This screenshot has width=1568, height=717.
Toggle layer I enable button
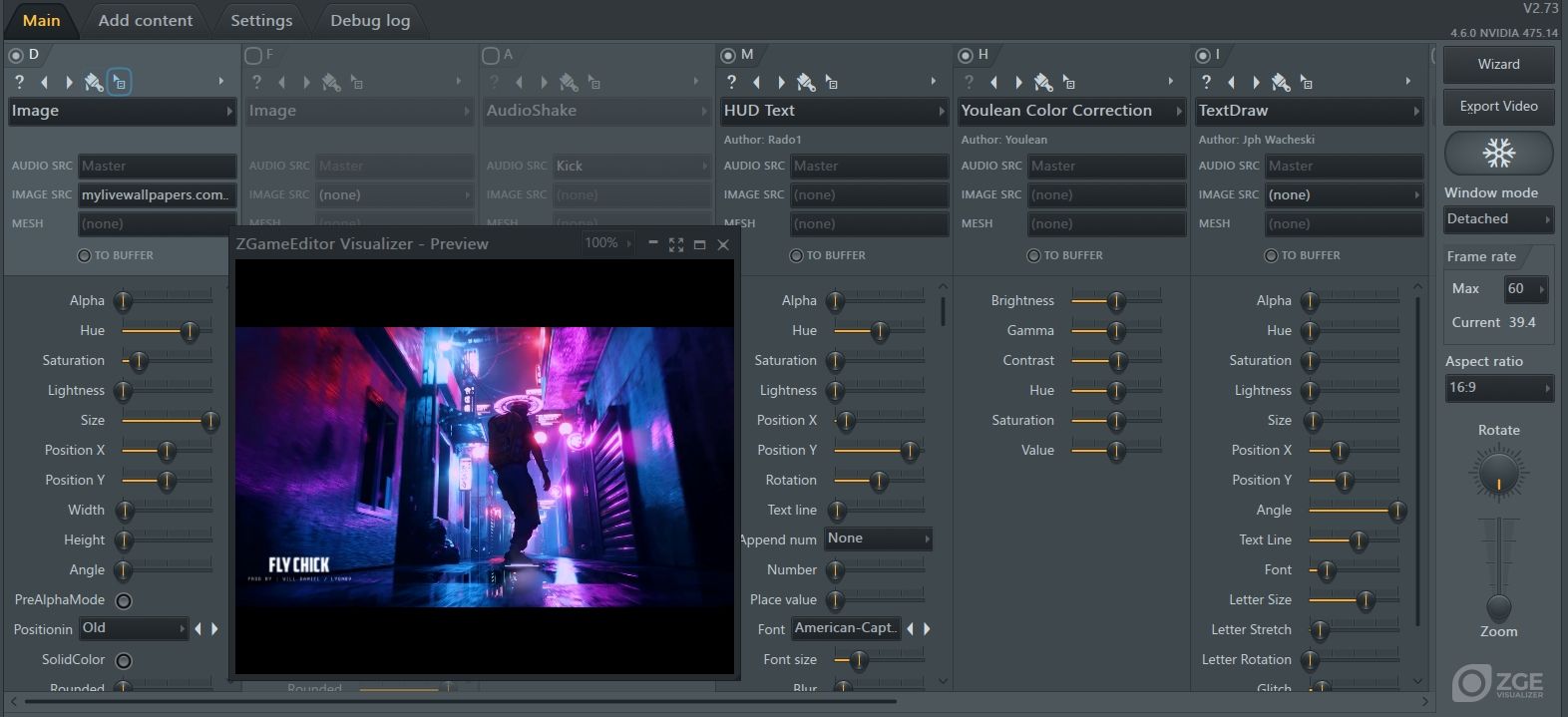pyautogui.click(x=1203, y=55)
